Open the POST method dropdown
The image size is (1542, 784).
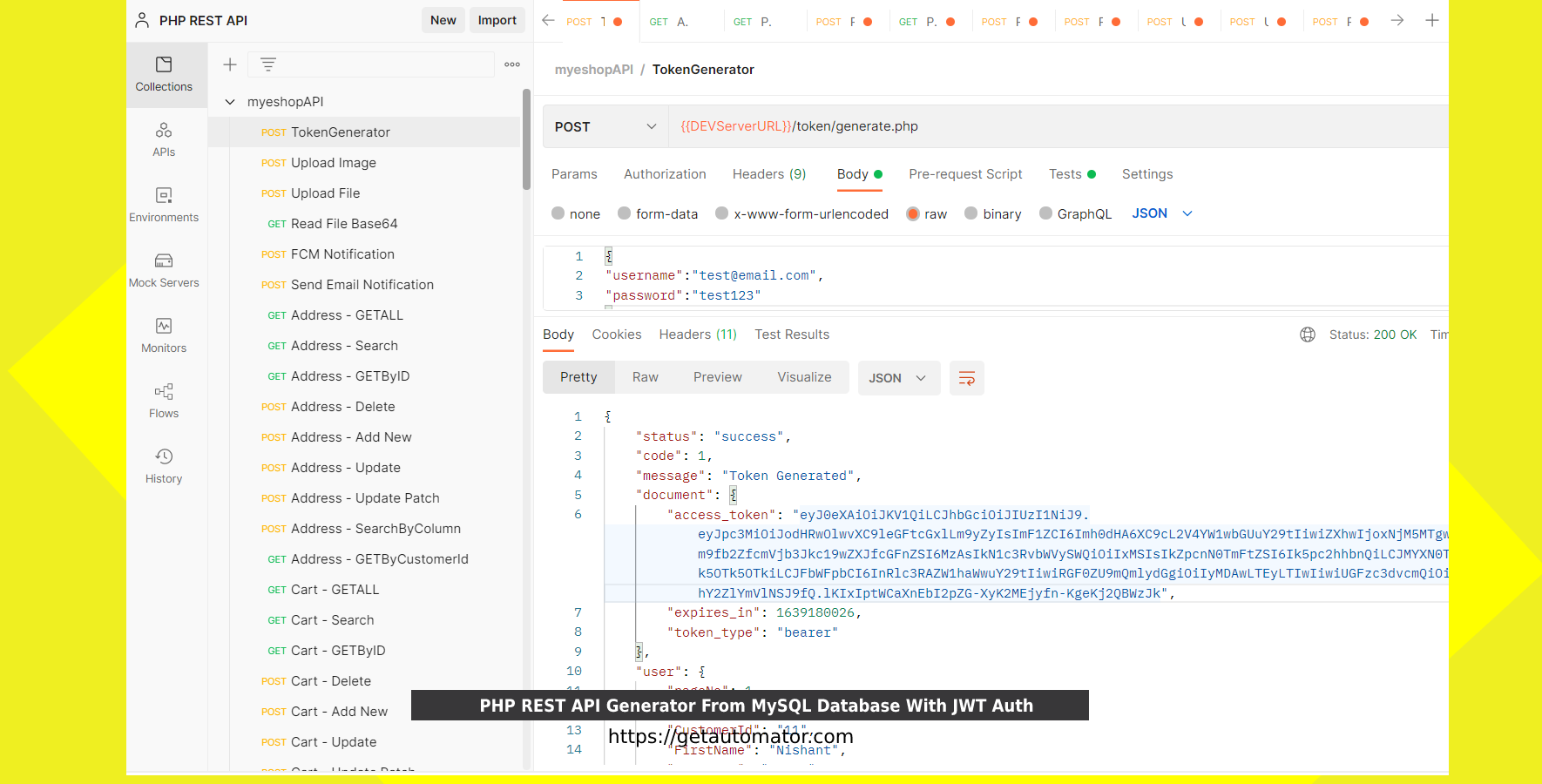pyautogui.click(x=605, y=126)
